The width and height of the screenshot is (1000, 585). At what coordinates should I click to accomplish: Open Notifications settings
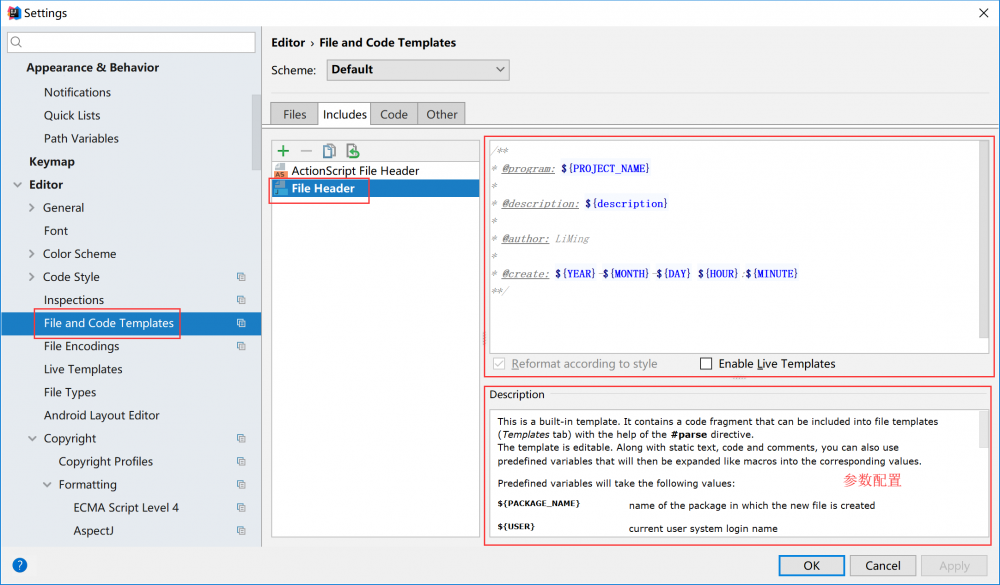click(x=77, y=93)
